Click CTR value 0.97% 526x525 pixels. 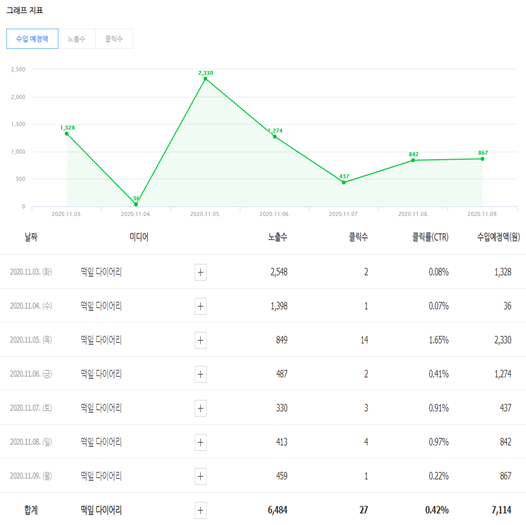tap(439, 442)
